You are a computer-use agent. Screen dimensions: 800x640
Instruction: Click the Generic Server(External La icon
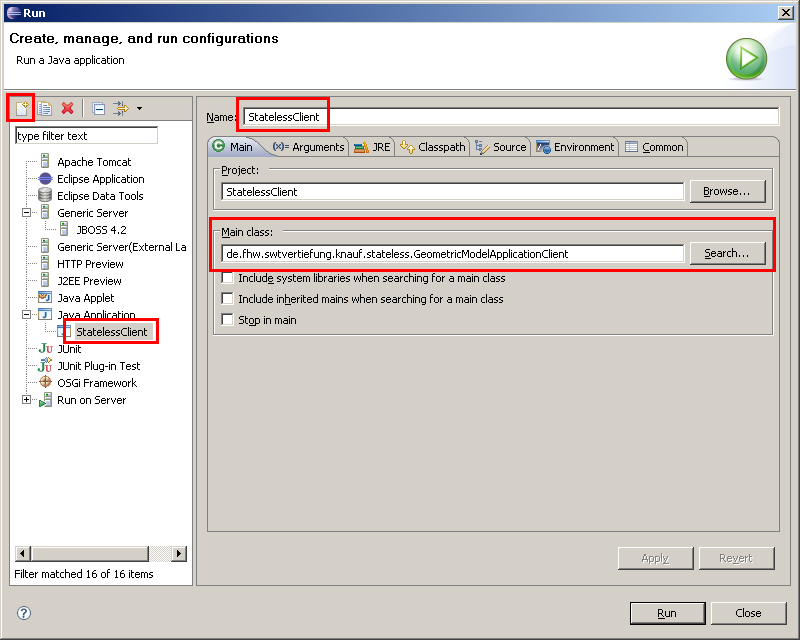coord(45,247)
